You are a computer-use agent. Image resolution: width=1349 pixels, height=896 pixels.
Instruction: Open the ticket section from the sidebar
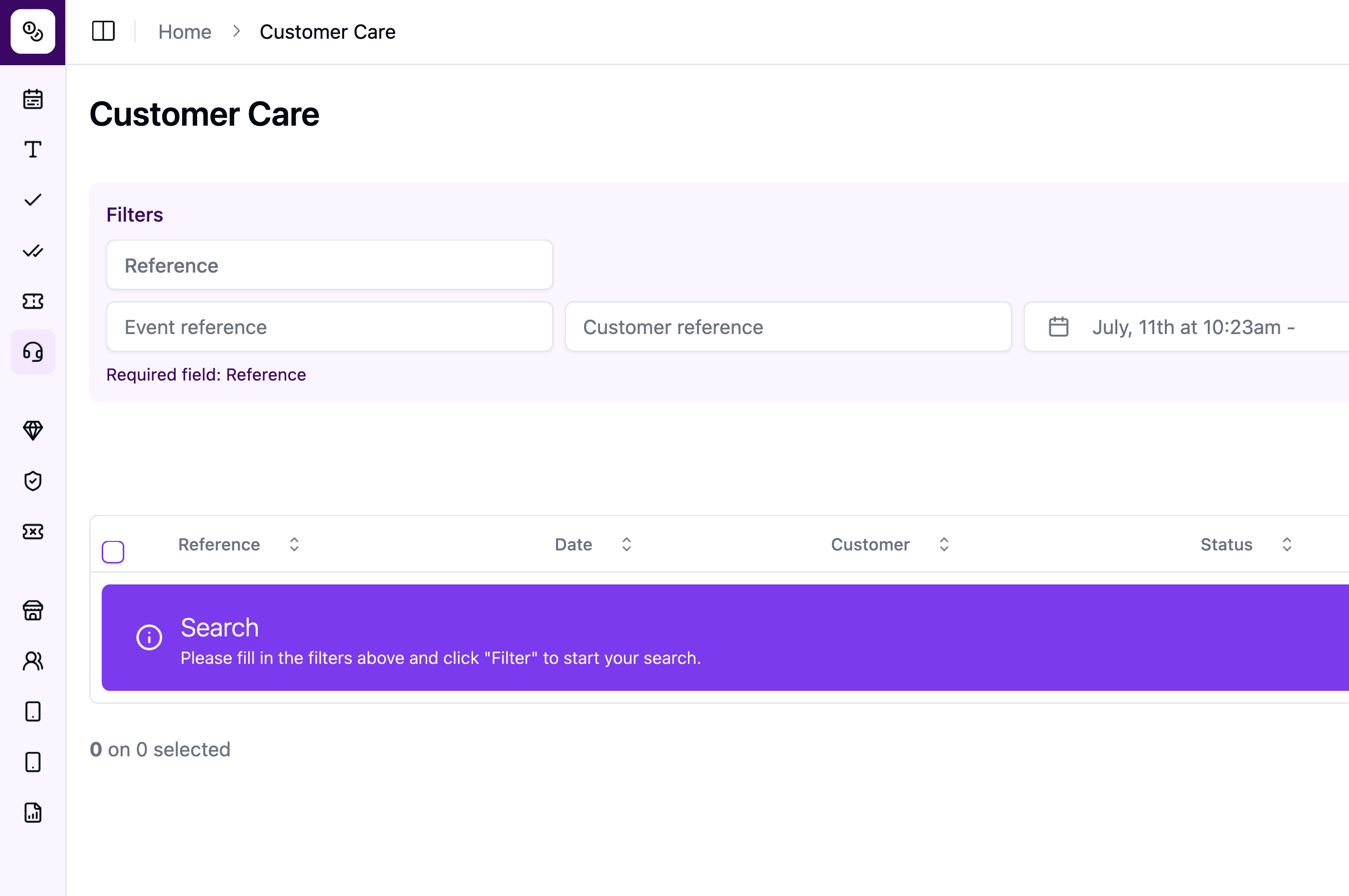(x=32, y=301)
